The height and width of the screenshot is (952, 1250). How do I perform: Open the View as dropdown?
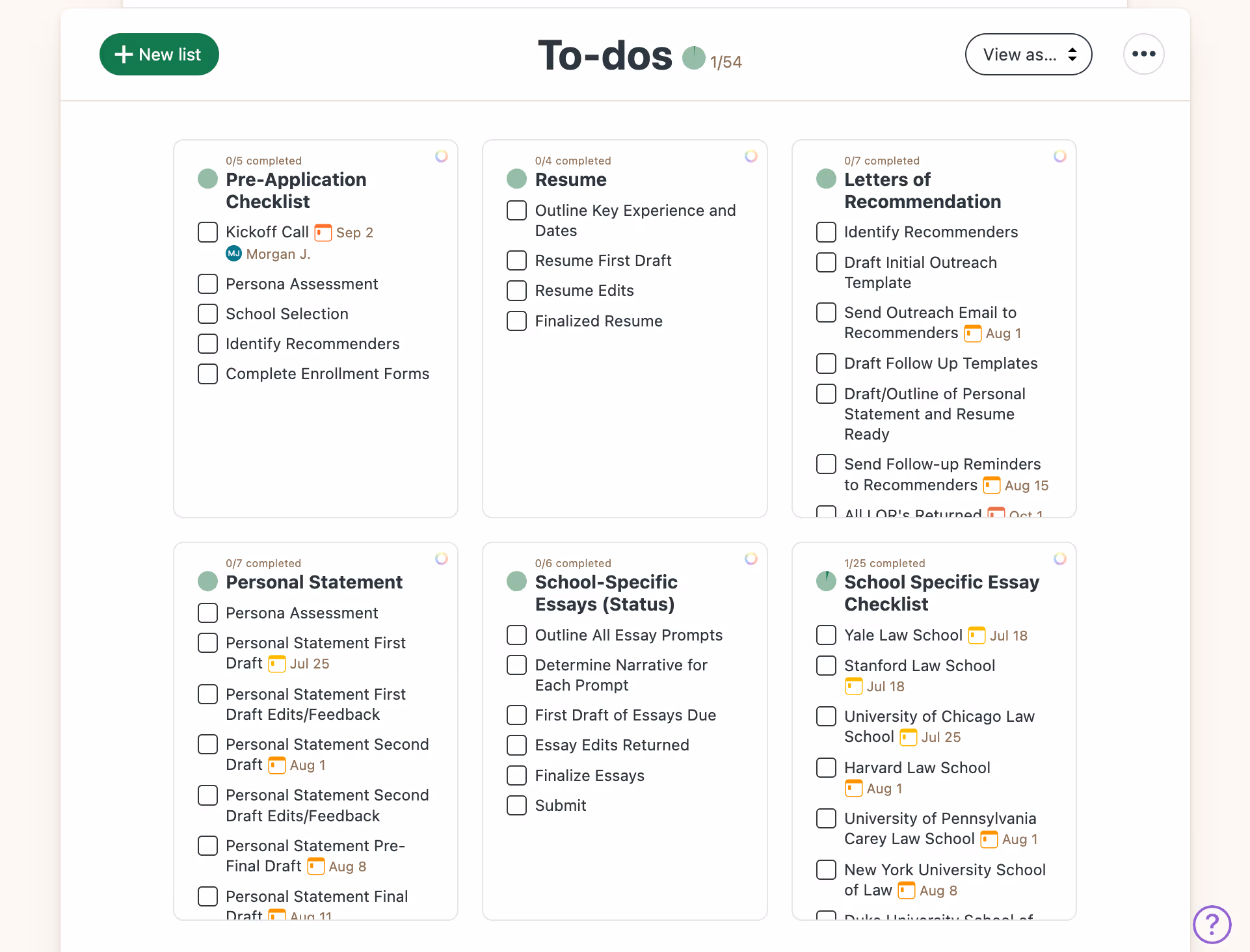pos(1028,55)
